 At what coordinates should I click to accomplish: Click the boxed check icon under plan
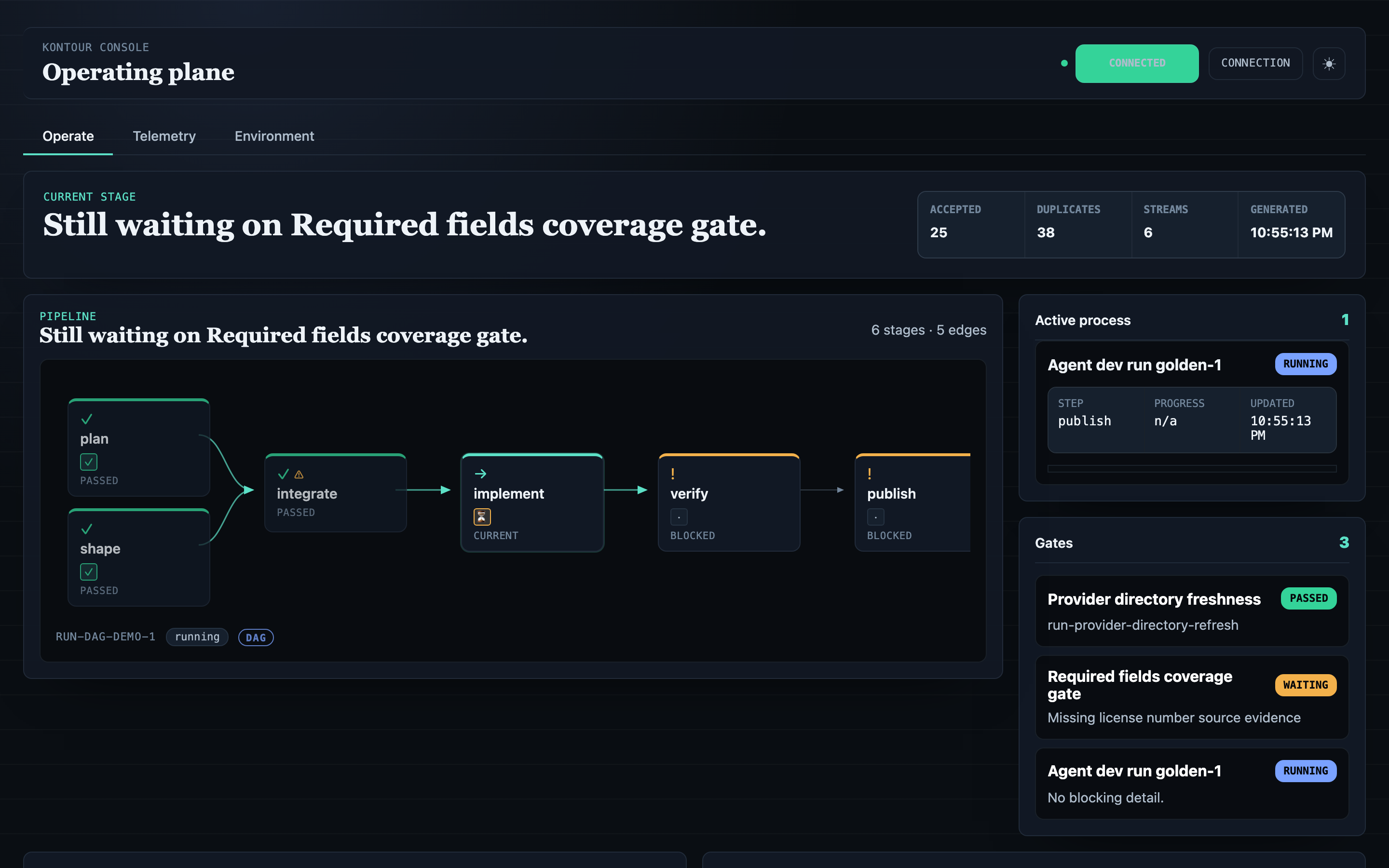88,461
